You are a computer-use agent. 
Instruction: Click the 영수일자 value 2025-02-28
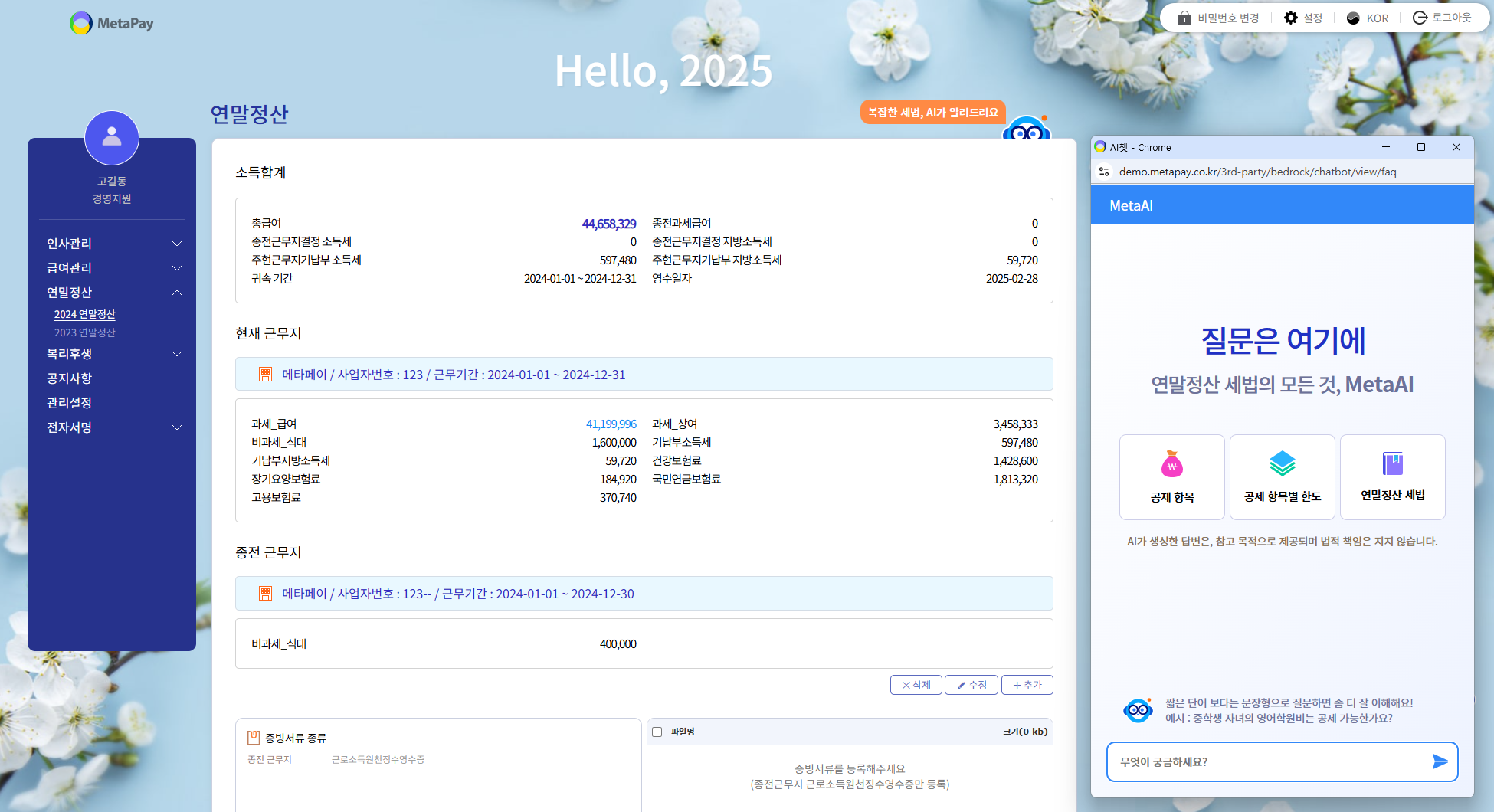[1012, 279]
